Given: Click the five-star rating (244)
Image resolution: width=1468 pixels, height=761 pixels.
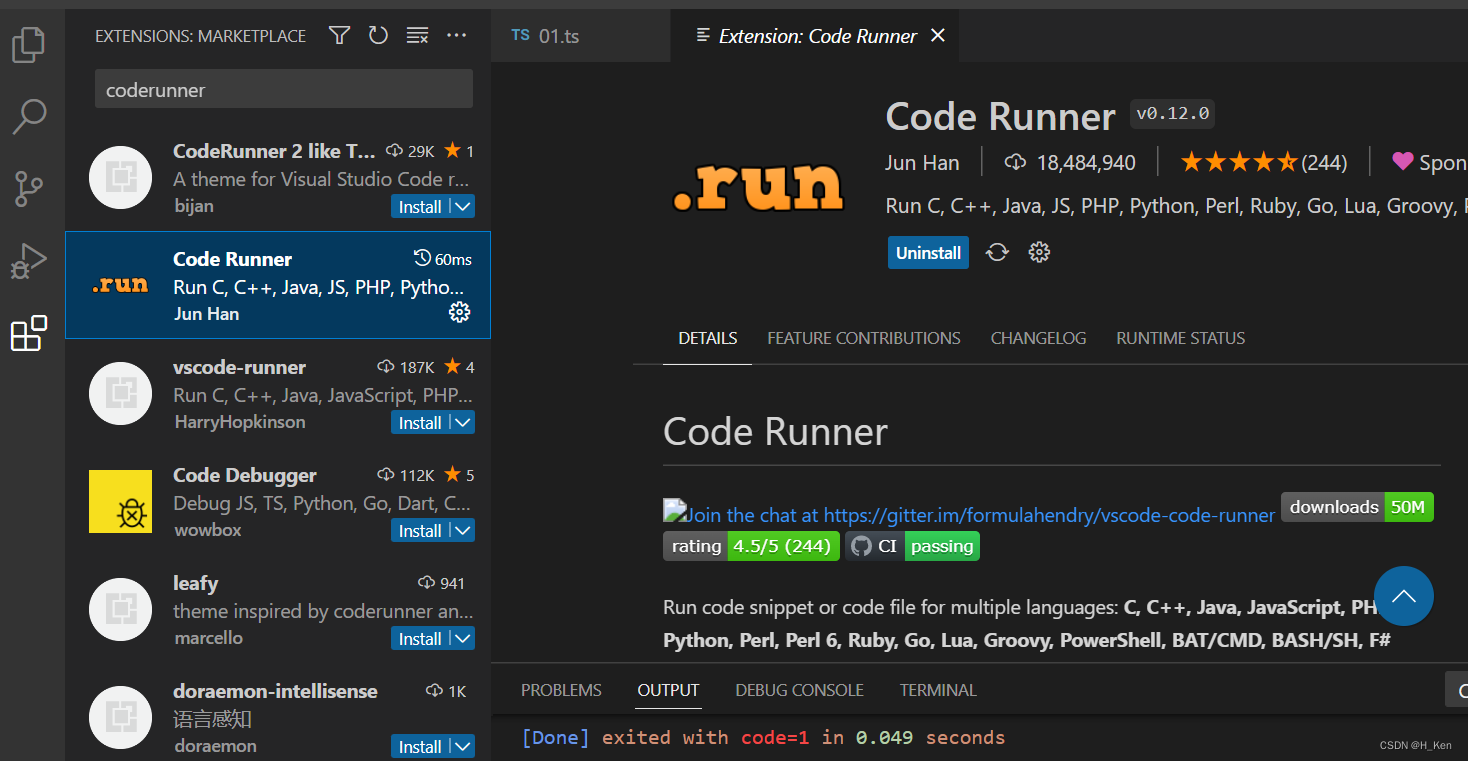Looking at the screenshot, I should [1264, 162].
